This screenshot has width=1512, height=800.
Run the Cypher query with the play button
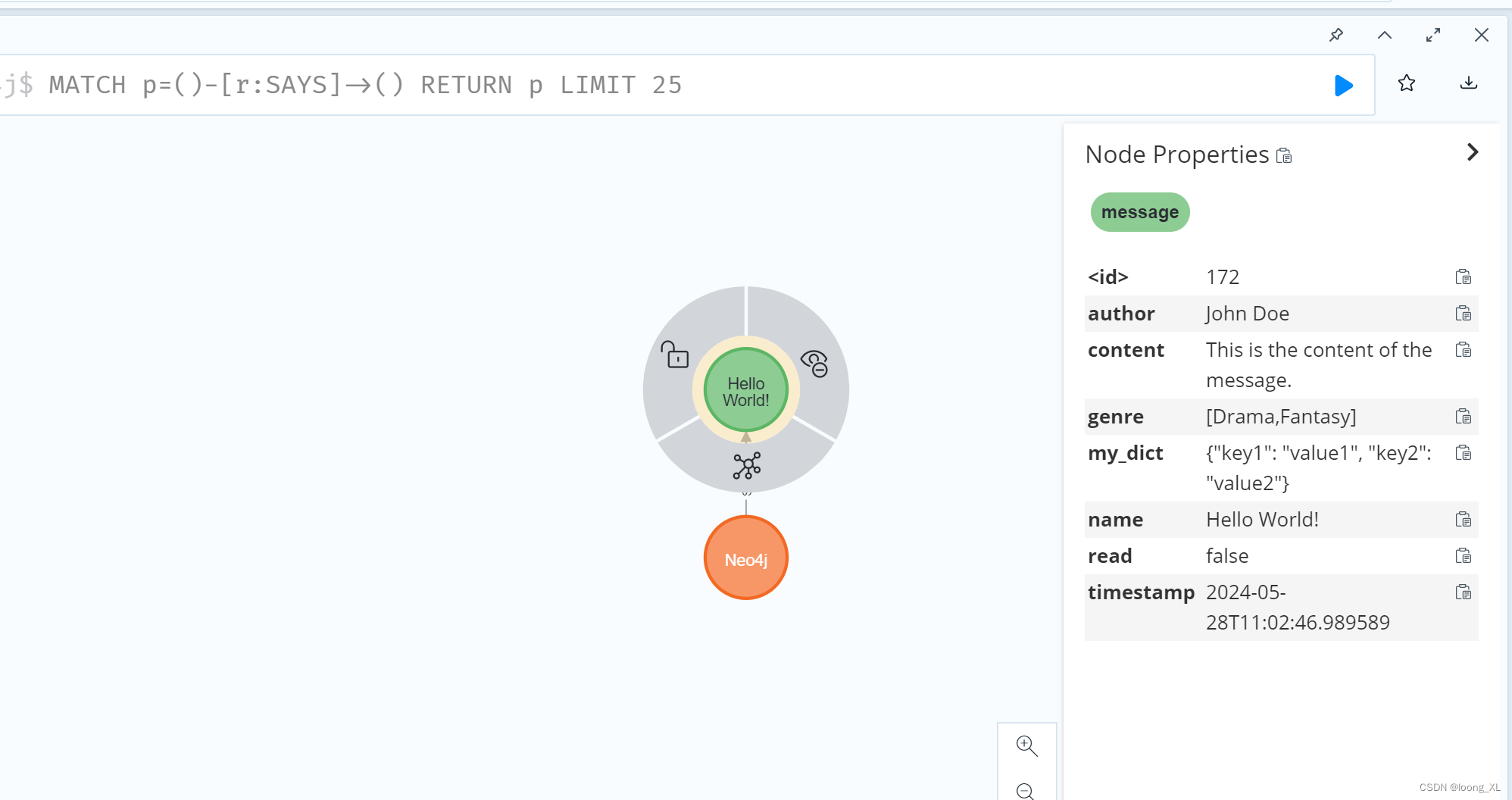[1344, 86]
